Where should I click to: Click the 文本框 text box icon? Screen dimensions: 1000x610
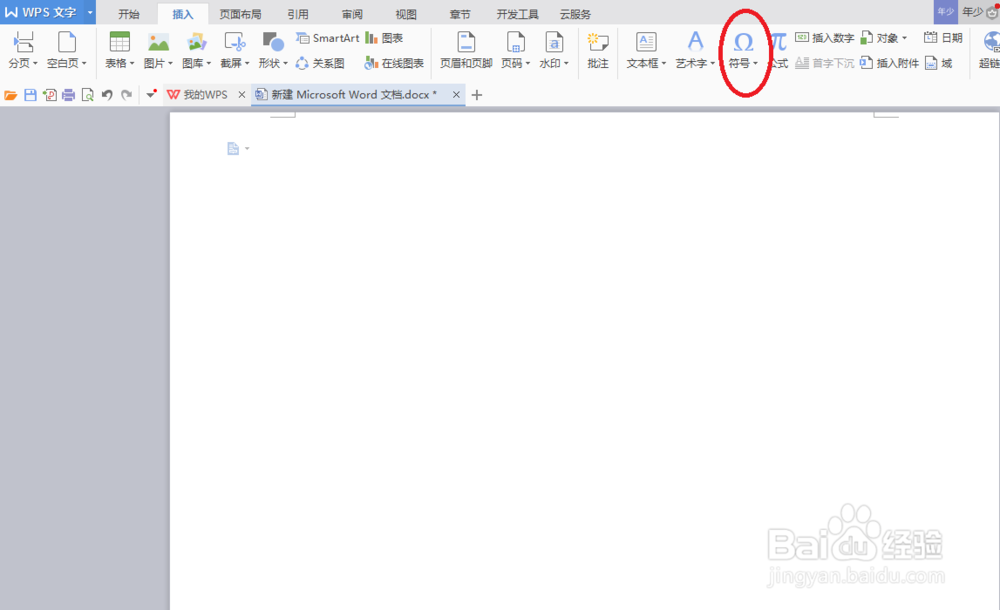click(x=646, y=42)
